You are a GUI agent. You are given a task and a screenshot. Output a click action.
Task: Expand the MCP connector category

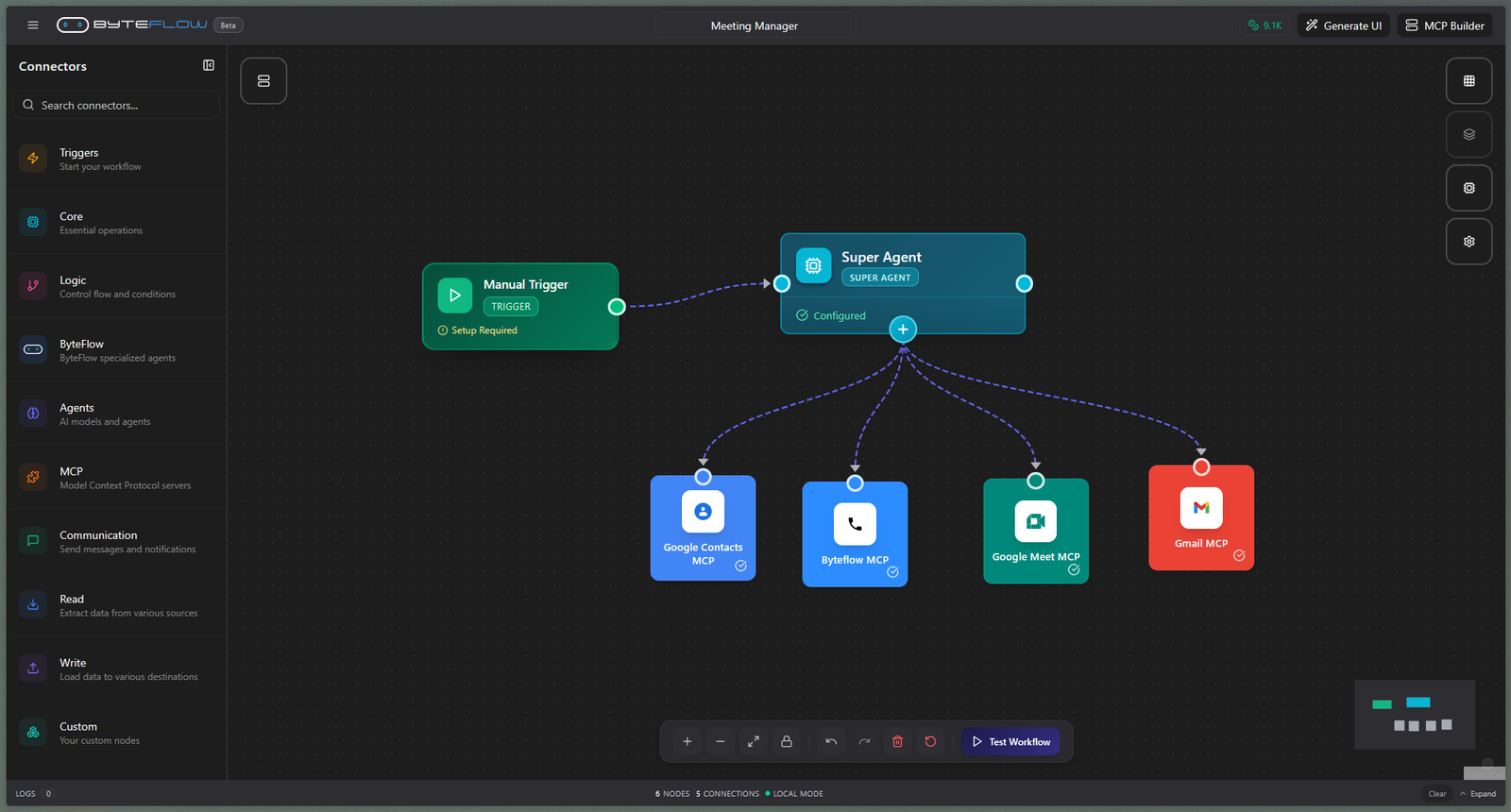(x=116, y=478)
